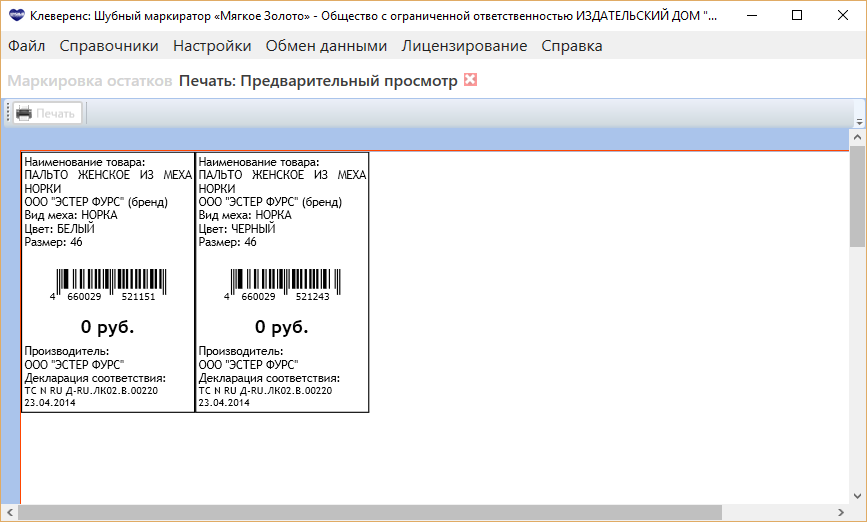Click the vertical scrollbar thumb
This screenshot has width=867, height=522.
click(857, 195)
